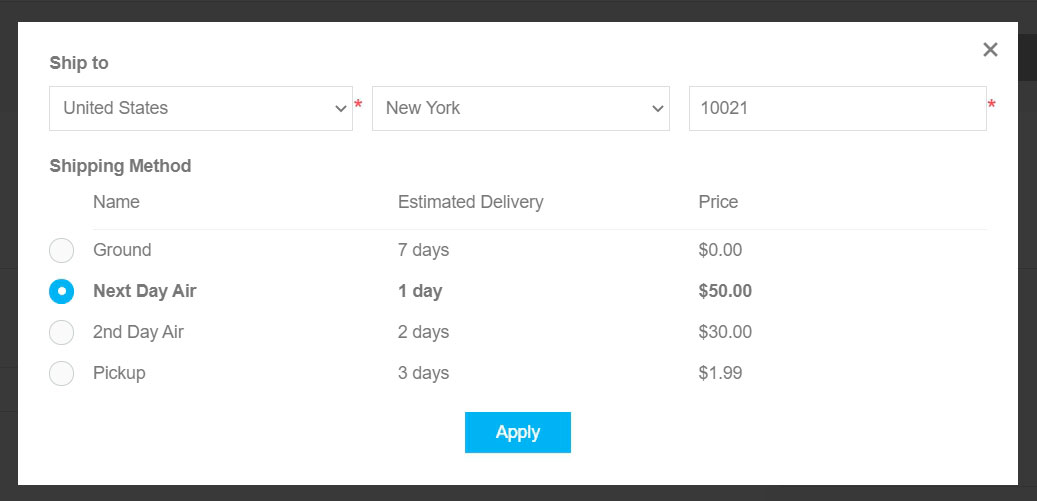This screenshot has width=1037, height=501.
Task: Click the Estimated Delivery column header
Action: (470, 202)
